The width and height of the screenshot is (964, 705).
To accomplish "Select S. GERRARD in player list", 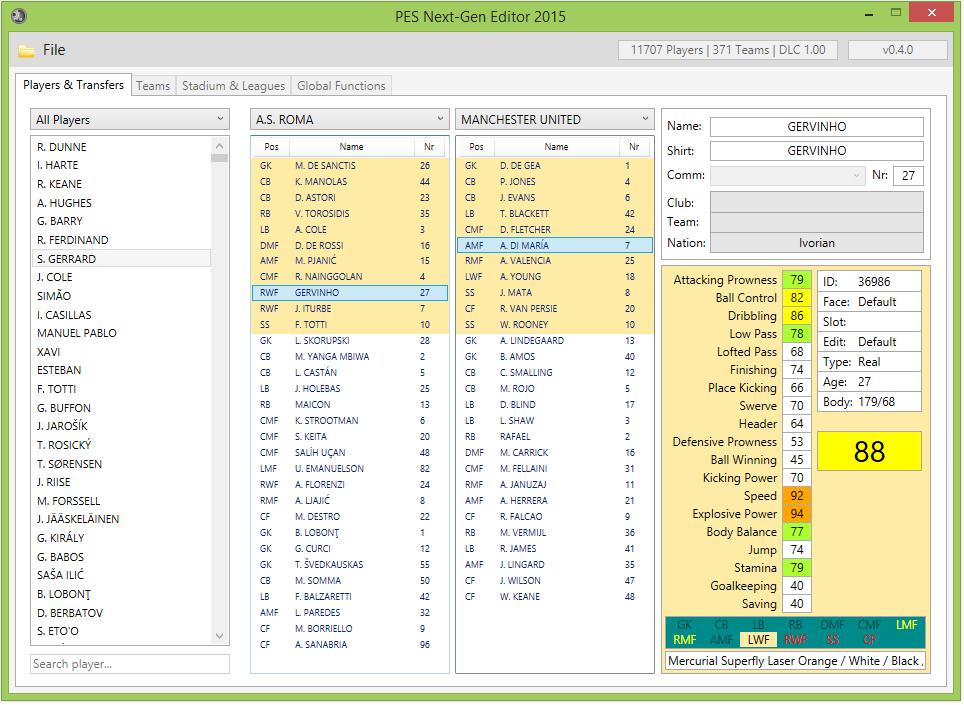I will pos(122,259).
